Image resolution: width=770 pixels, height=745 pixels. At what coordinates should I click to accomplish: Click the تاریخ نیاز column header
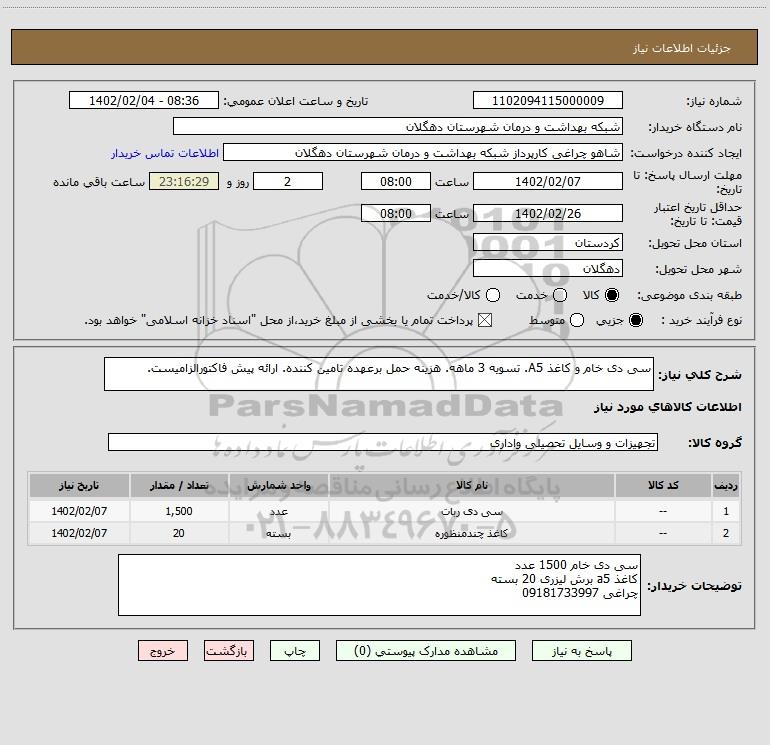point(79,486)
